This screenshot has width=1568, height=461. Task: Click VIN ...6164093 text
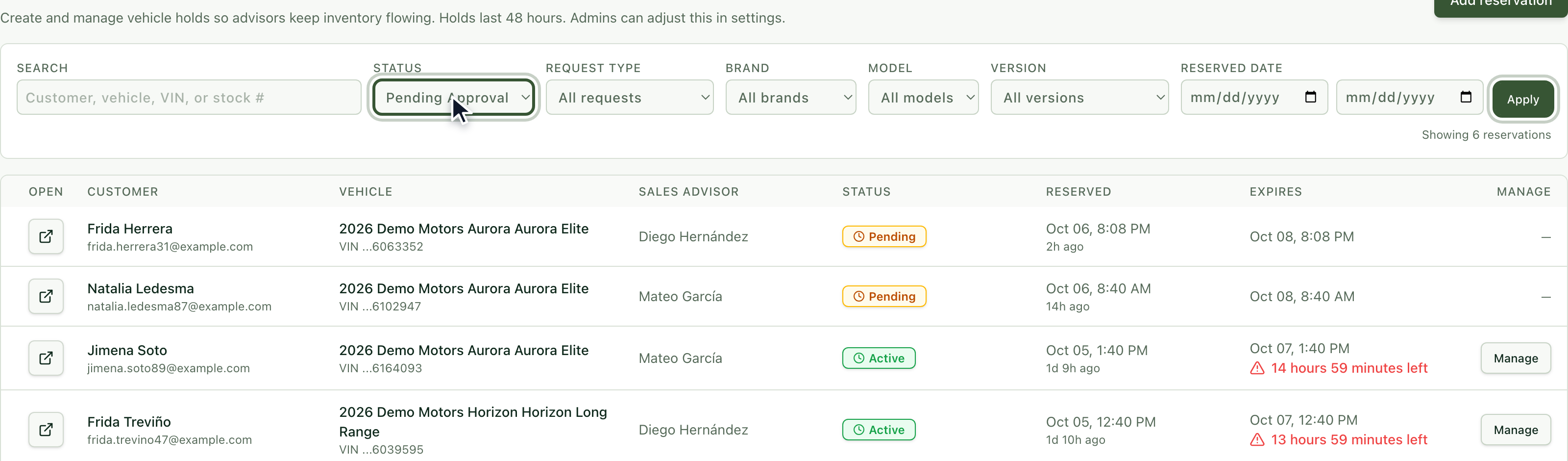(380, 368)
